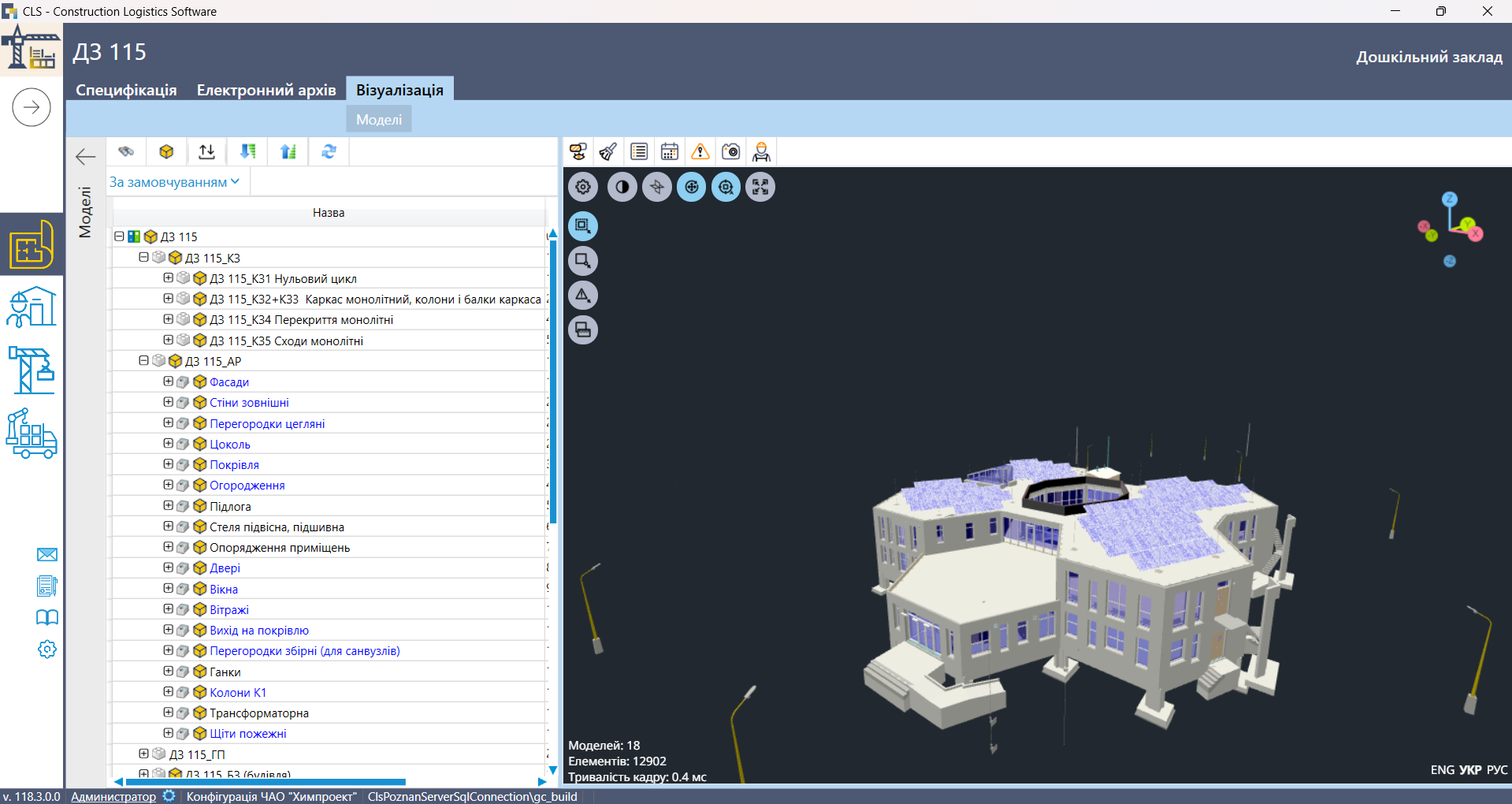The image size is (1512, 804).
Task: Open the properties list icon in viewer toolbar
Action: click(639, 151)
